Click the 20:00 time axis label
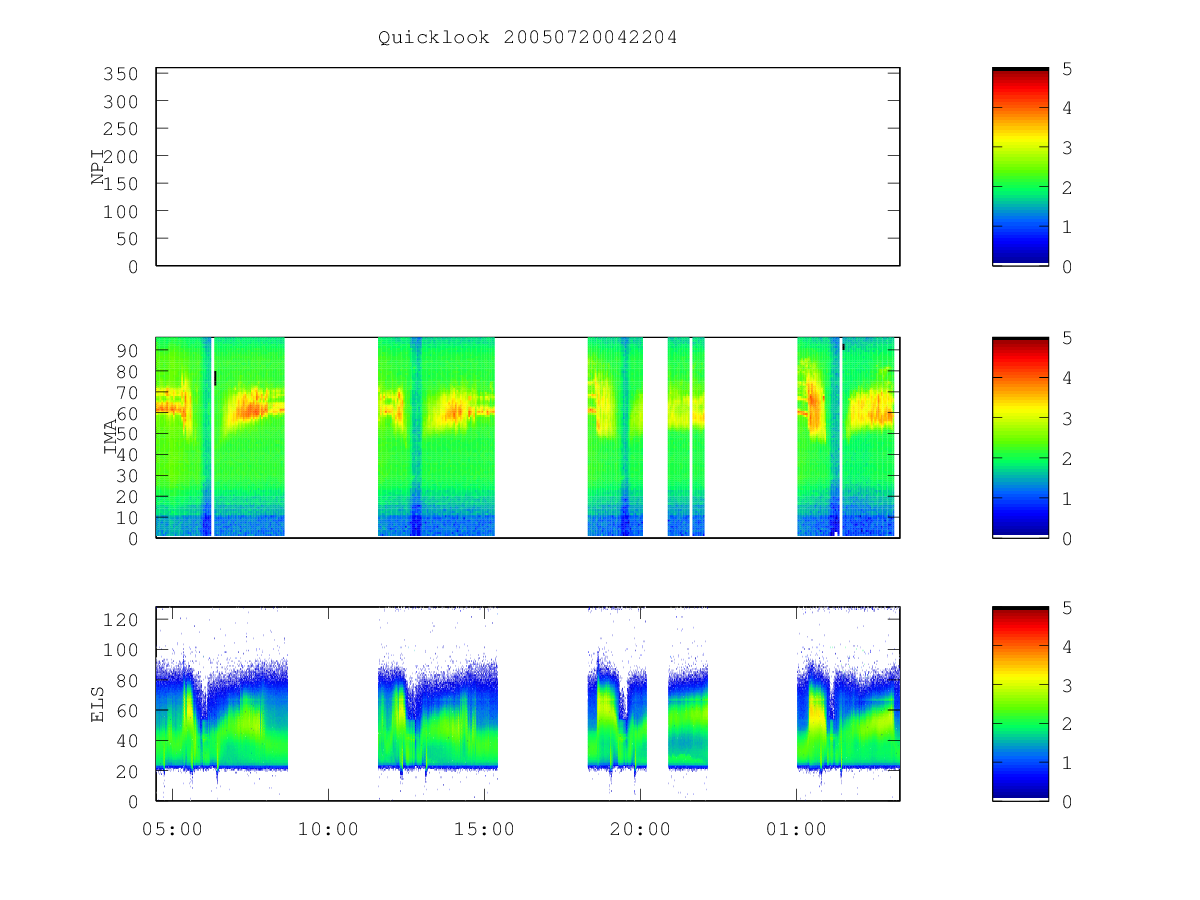1200x900 pixels. (x=640, y=829)
